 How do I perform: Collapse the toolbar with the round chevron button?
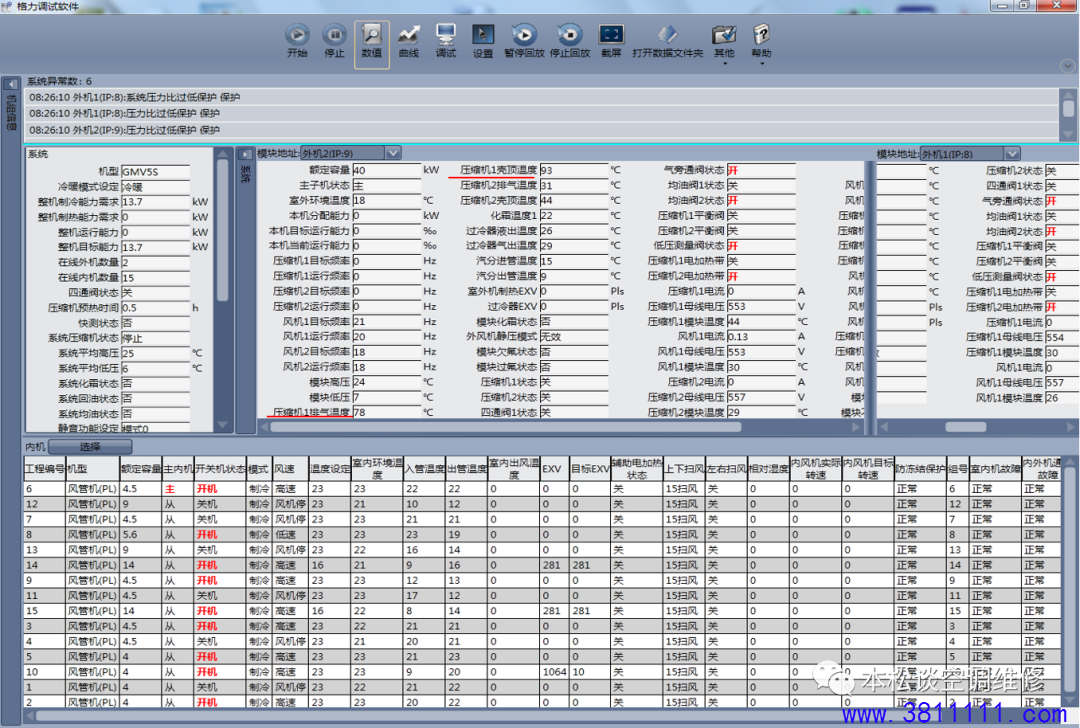pos(1068,65)
